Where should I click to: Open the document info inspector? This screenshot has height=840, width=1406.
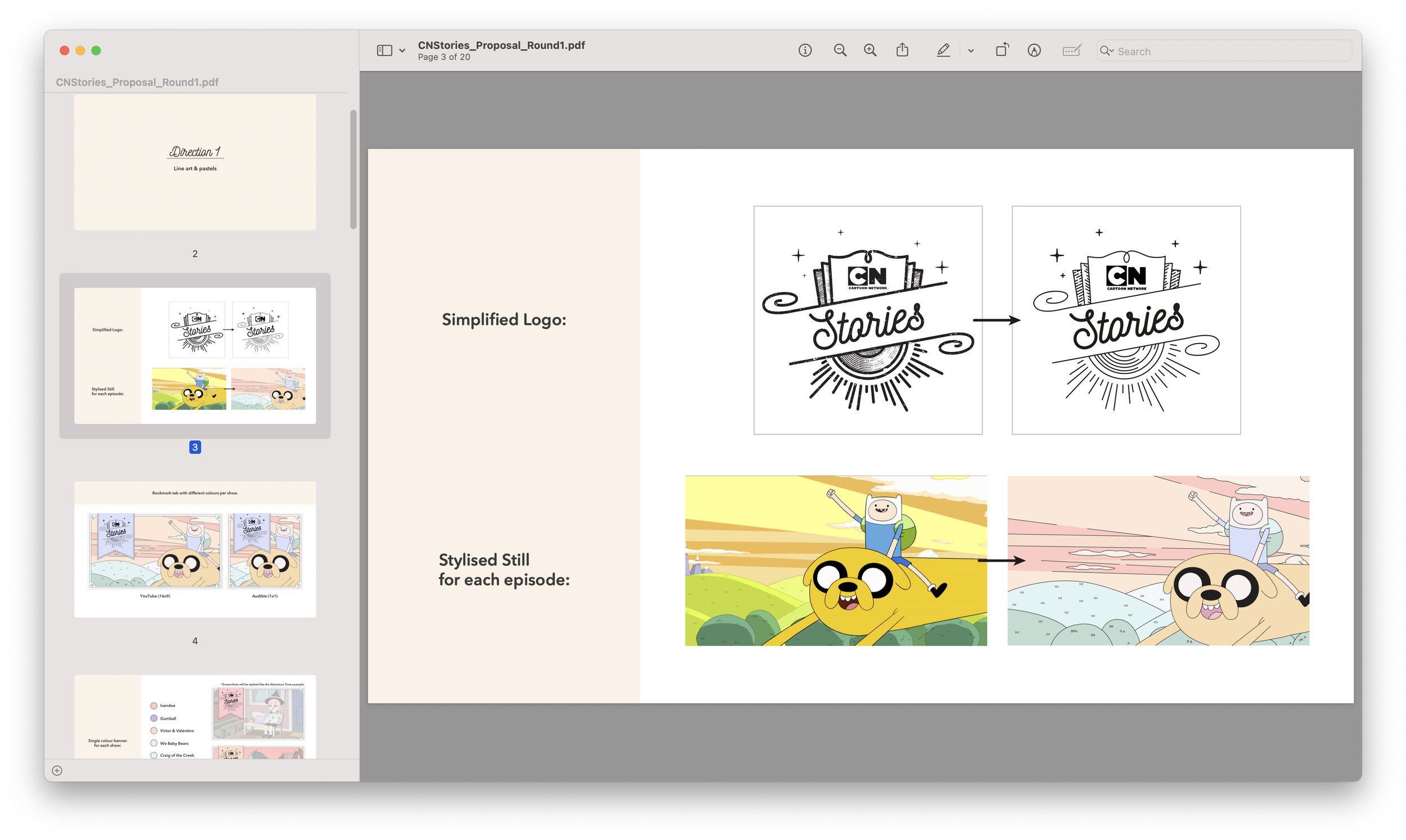(x=805, y=51)
